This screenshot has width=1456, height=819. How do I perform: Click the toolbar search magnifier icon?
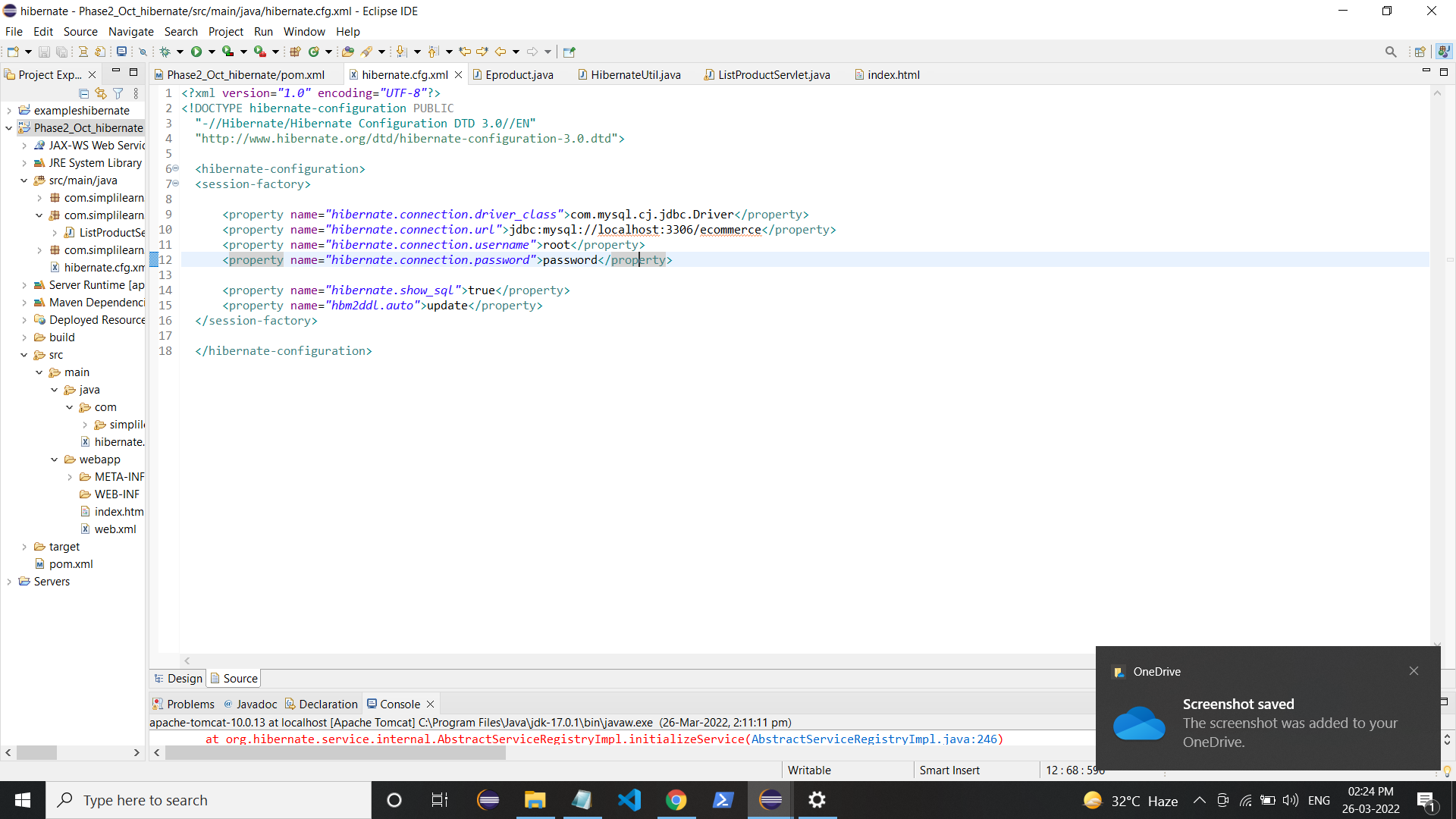(1390, 52)
